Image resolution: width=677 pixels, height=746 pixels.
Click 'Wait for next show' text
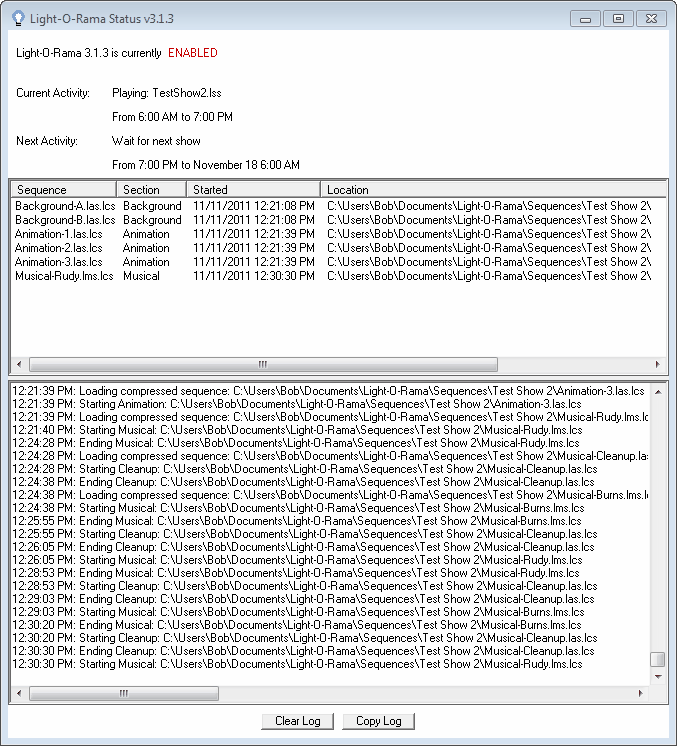tap(156, 141)
